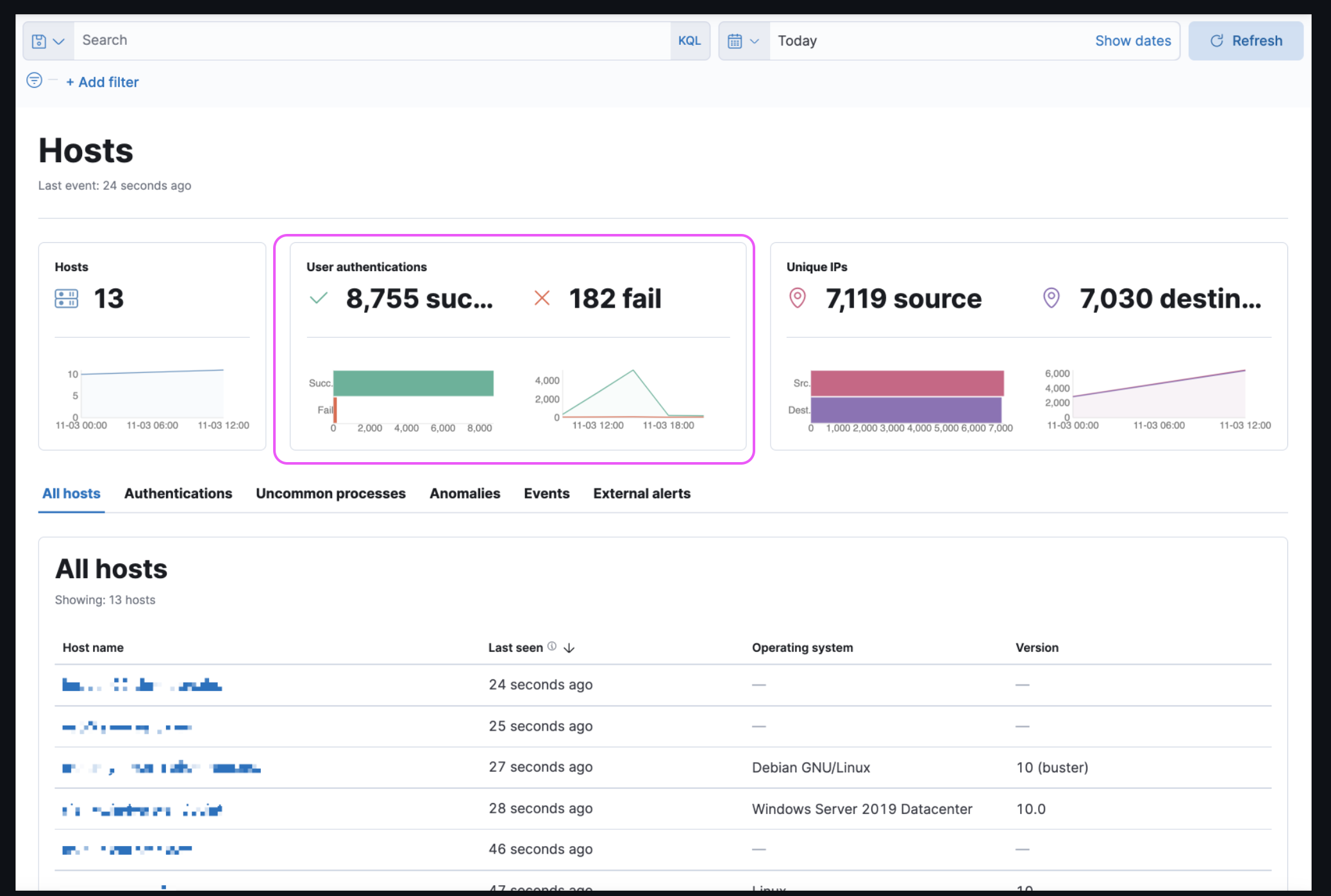Click the destination IP pin icon
The width and height of the screenshot is (1331, 896).
pos(1051,298)
